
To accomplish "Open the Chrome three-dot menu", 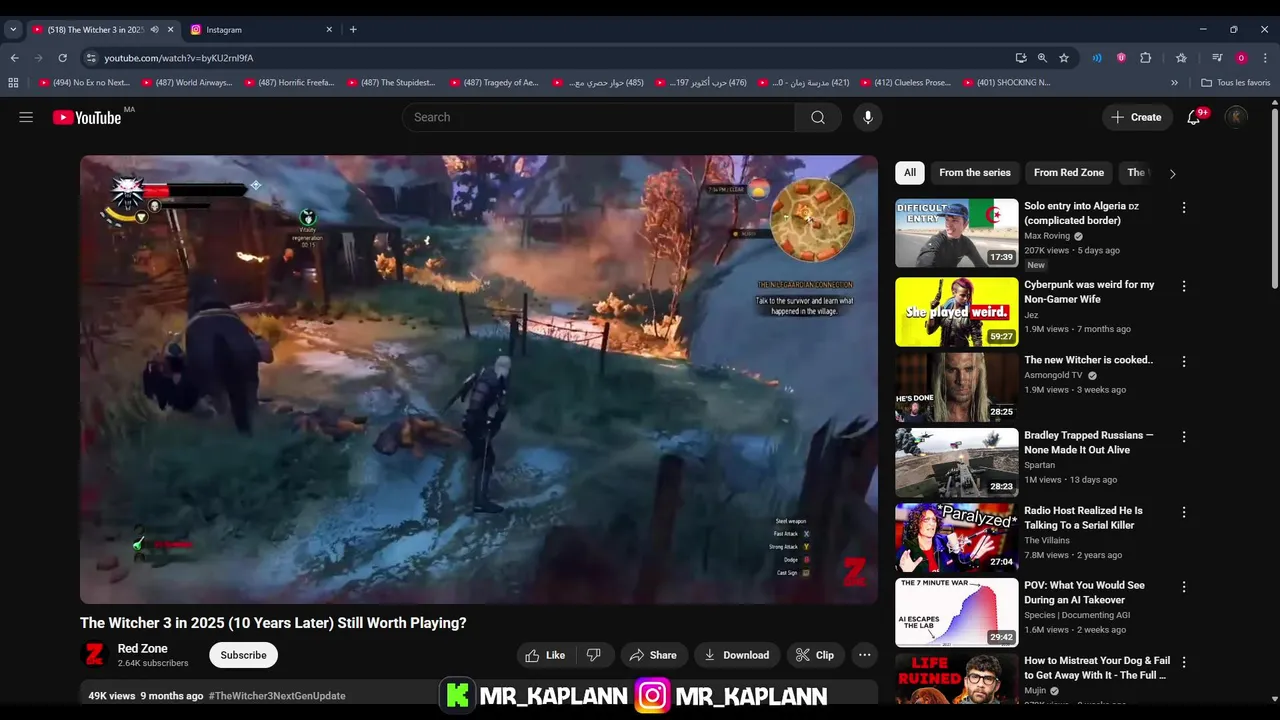I will [x=1265, y=58].
